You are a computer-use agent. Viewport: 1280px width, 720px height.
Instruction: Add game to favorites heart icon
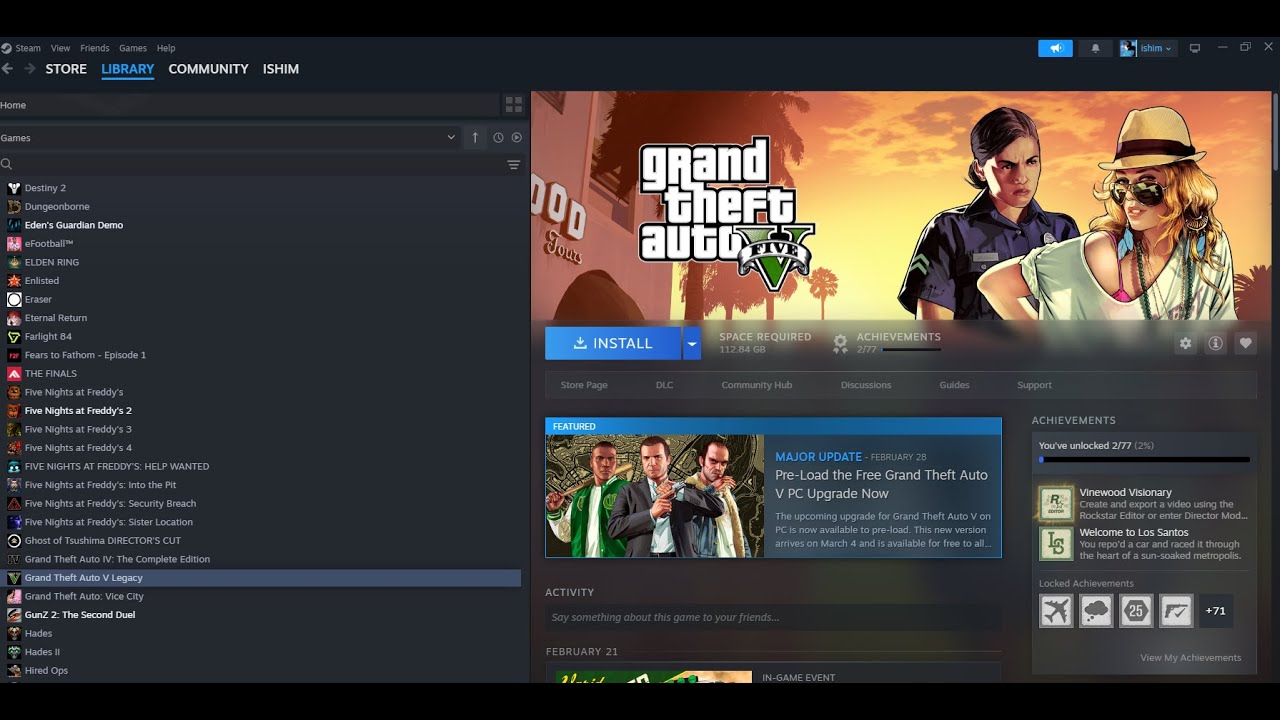[1246, 343]
